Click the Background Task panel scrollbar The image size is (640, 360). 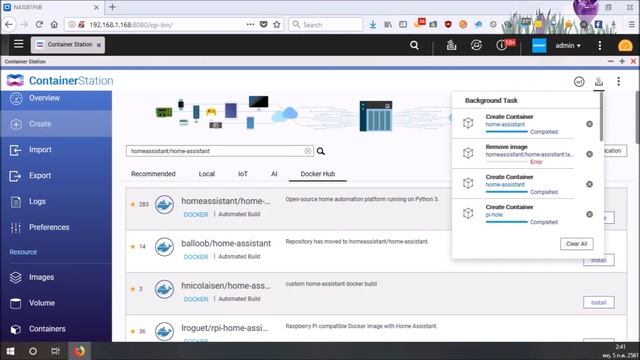click(601, 117)
